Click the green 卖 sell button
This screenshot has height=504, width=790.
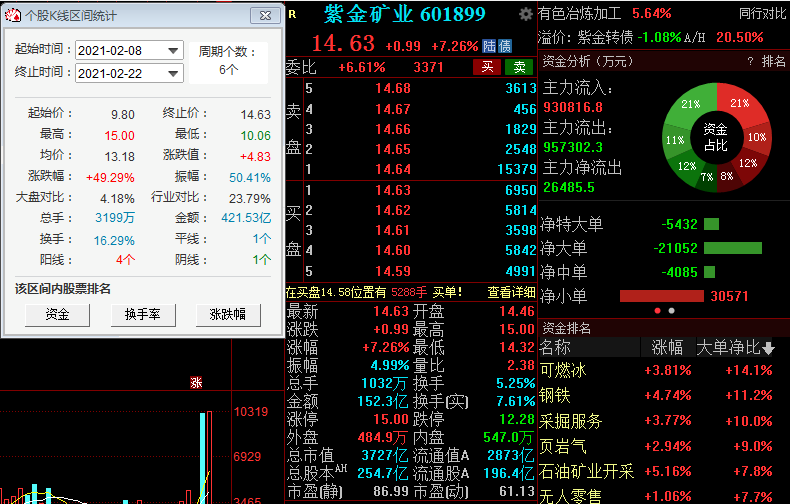(x=519, y=67)
